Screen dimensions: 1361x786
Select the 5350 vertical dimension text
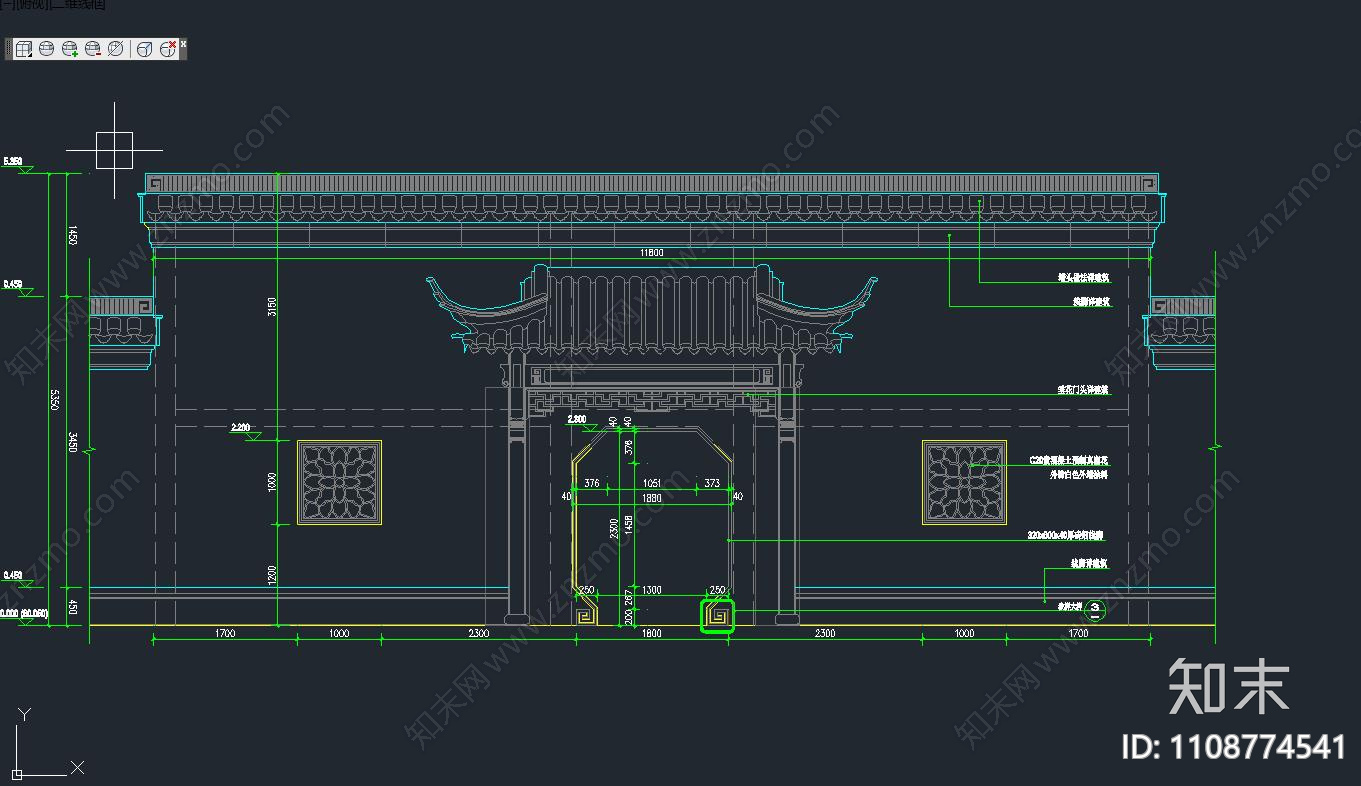click(56, 400)
